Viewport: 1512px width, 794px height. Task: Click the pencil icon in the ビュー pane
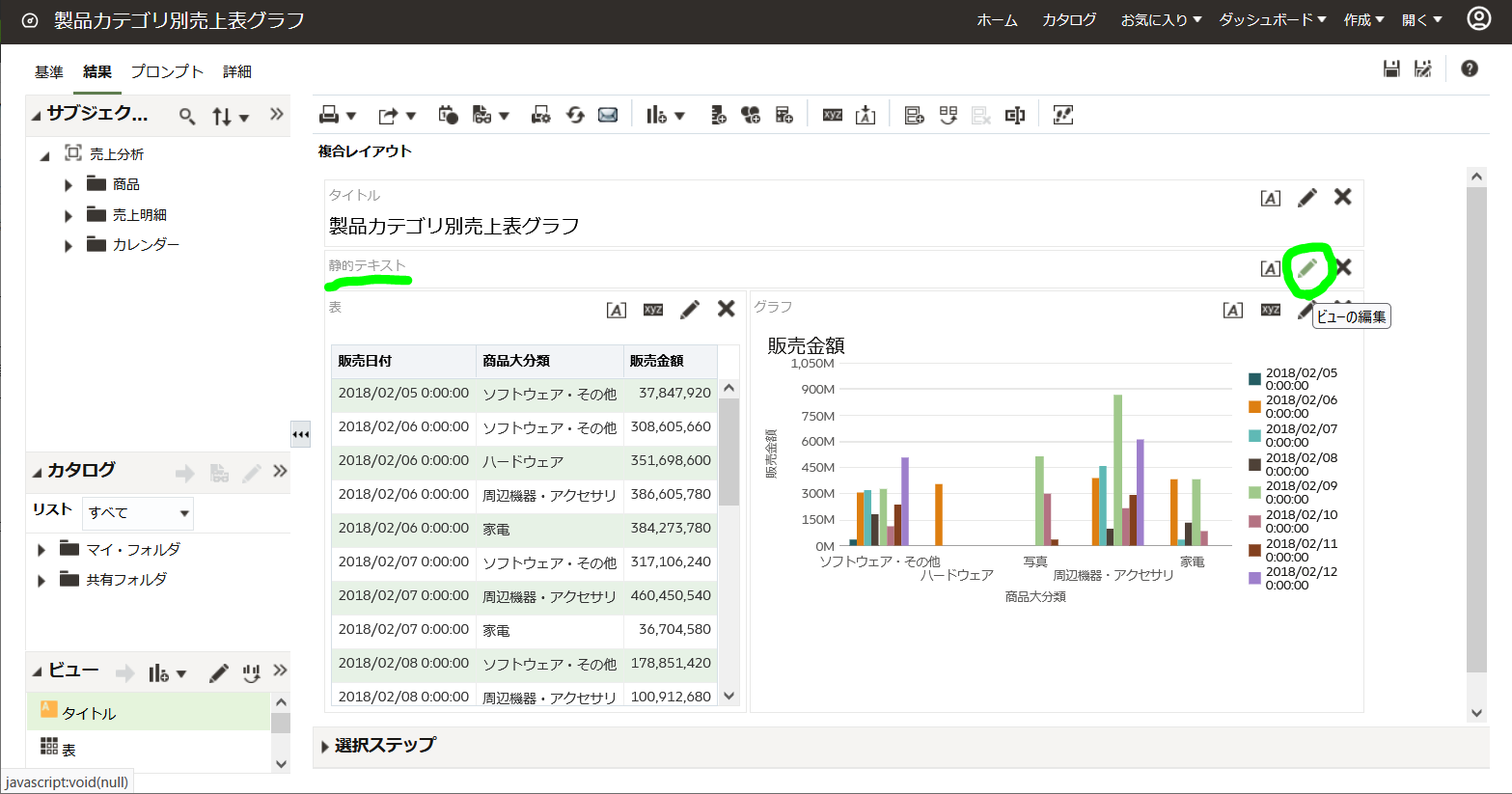(219, 673)
